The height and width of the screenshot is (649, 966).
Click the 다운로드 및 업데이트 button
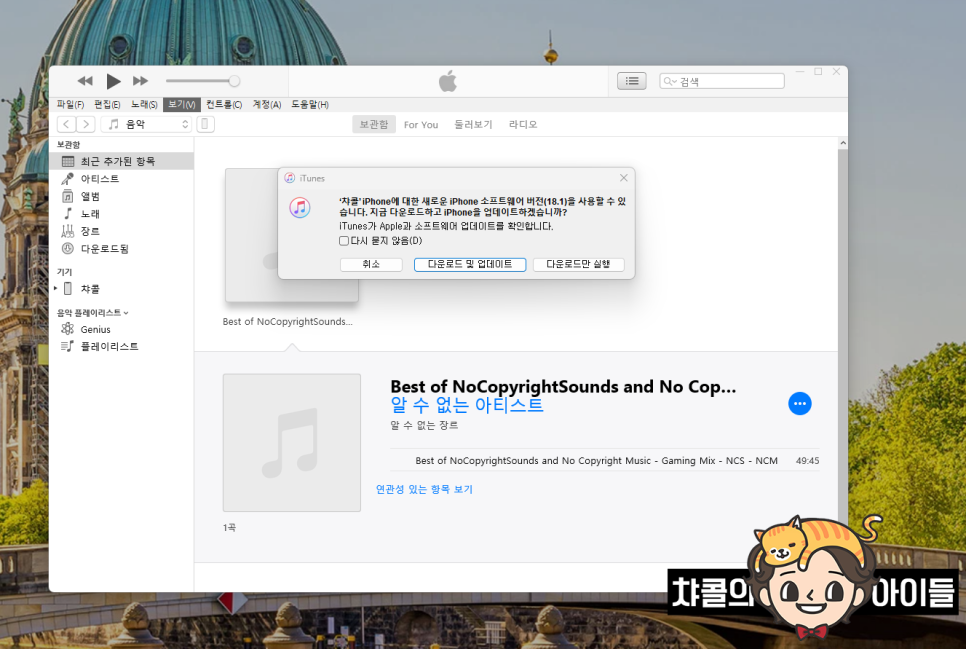pos(469,265)
